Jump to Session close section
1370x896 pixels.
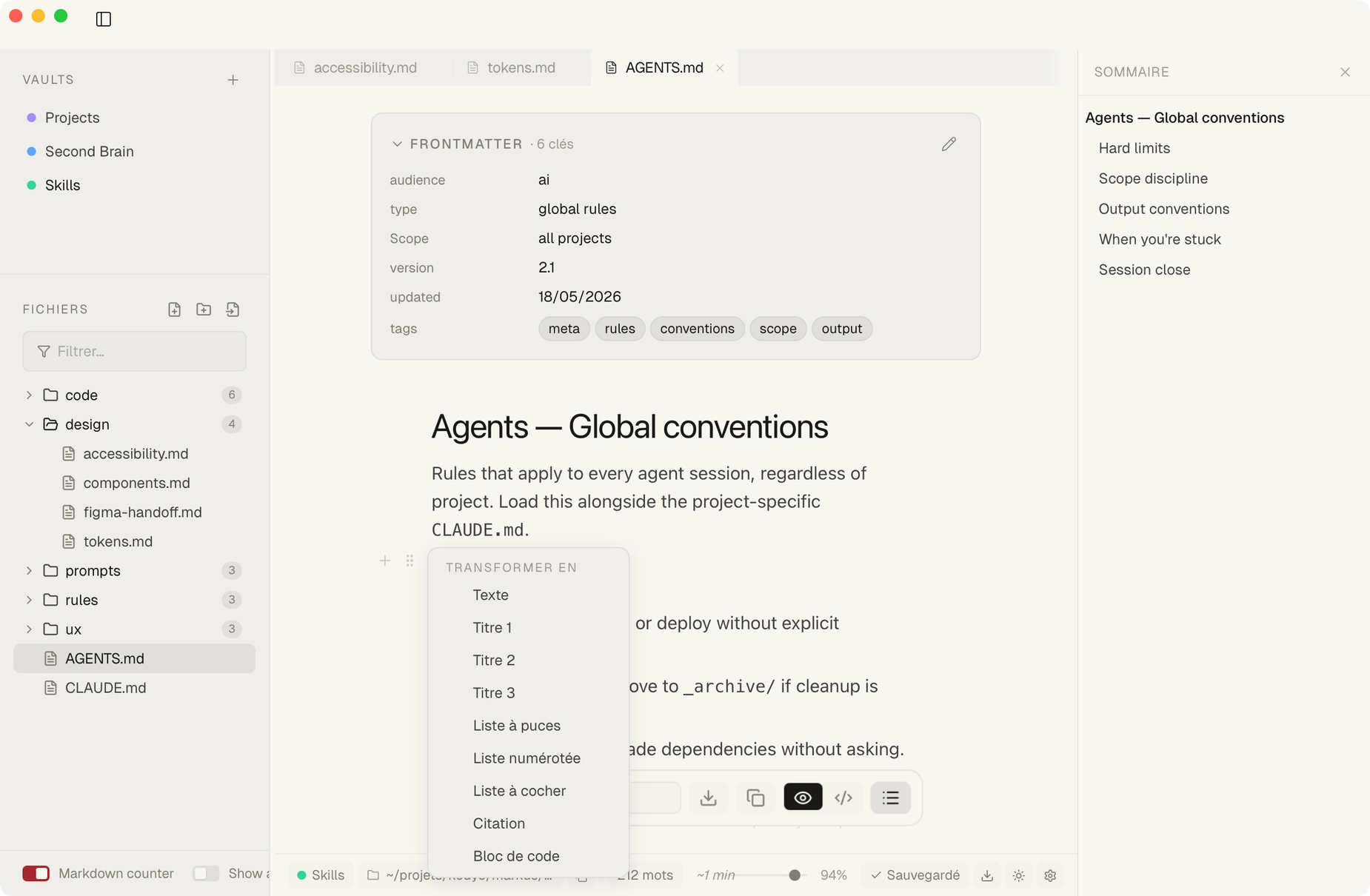1144,270
